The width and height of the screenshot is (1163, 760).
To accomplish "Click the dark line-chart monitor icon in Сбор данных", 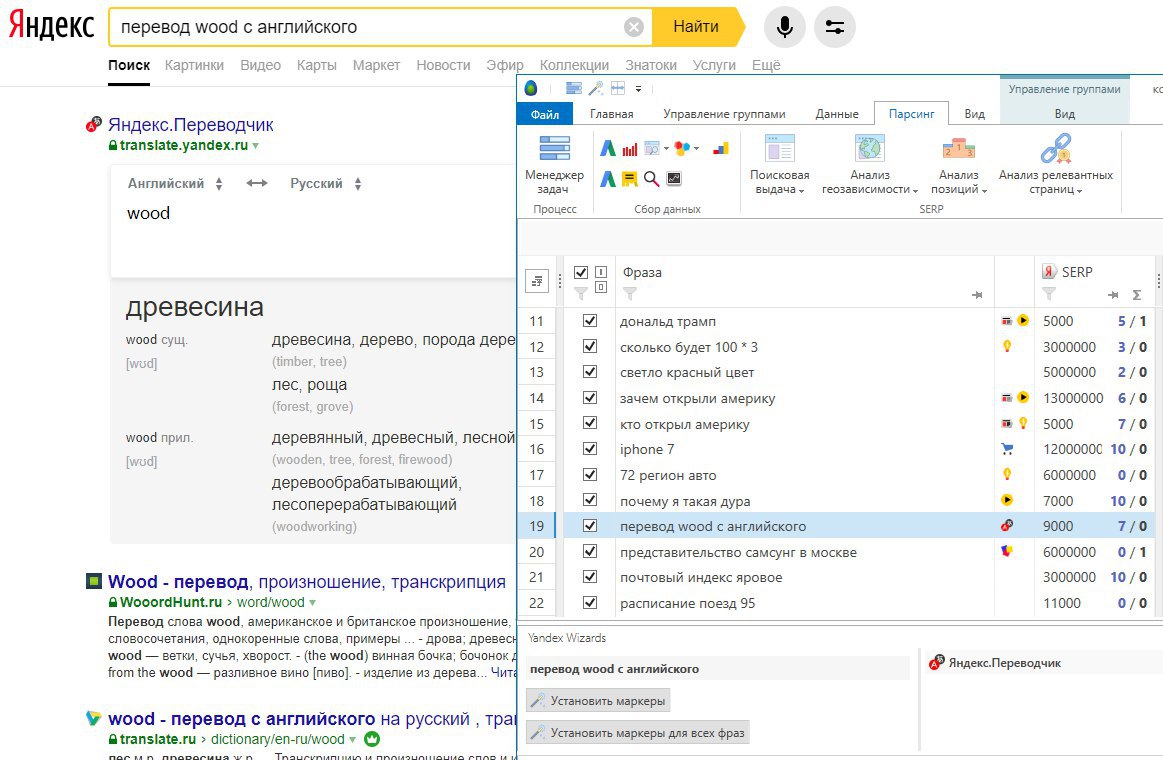I will (674, 178).
